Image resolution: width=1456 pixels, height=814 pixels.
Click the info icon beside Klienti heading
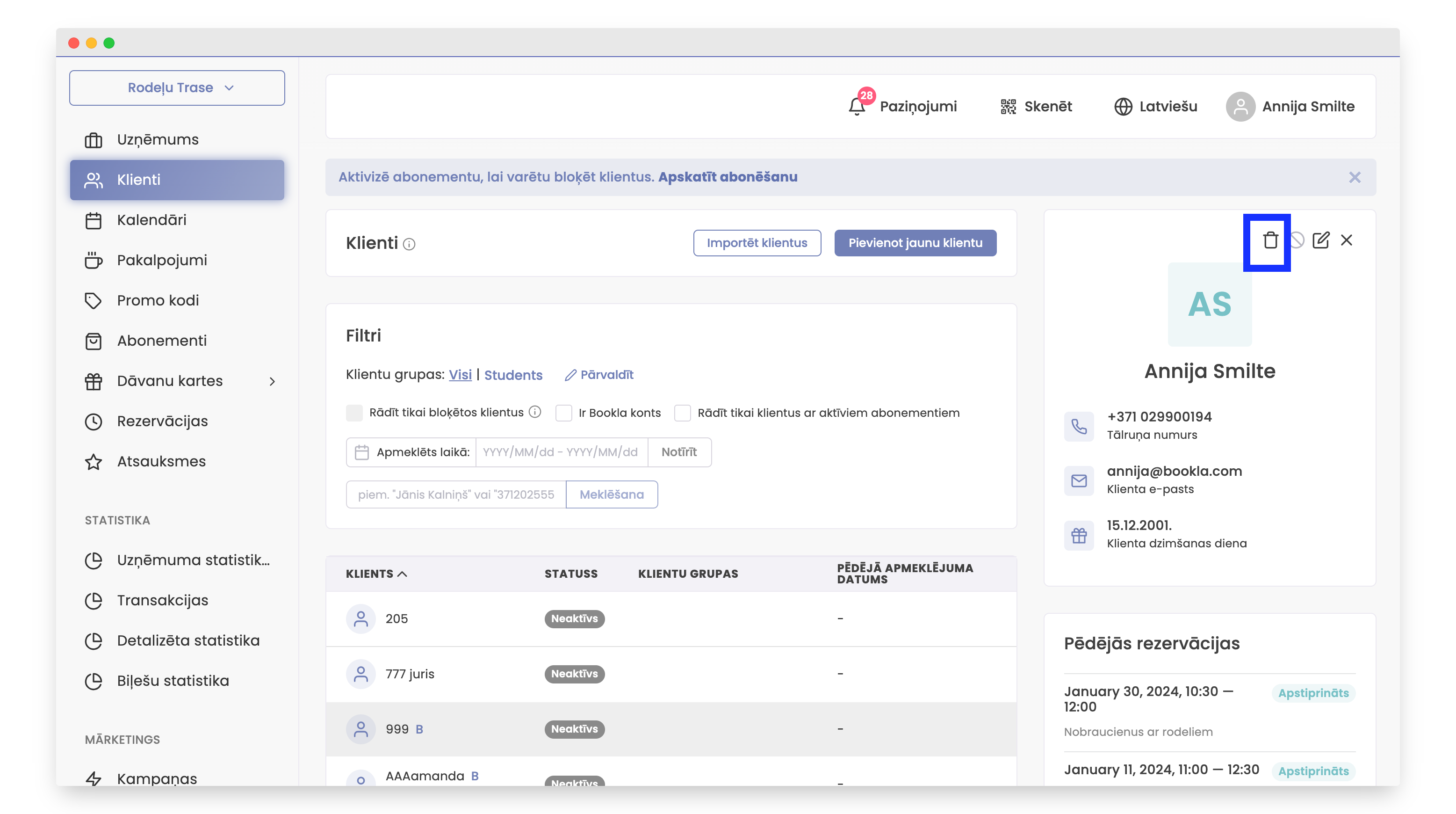pyautogui.click(x=409, y=244)
